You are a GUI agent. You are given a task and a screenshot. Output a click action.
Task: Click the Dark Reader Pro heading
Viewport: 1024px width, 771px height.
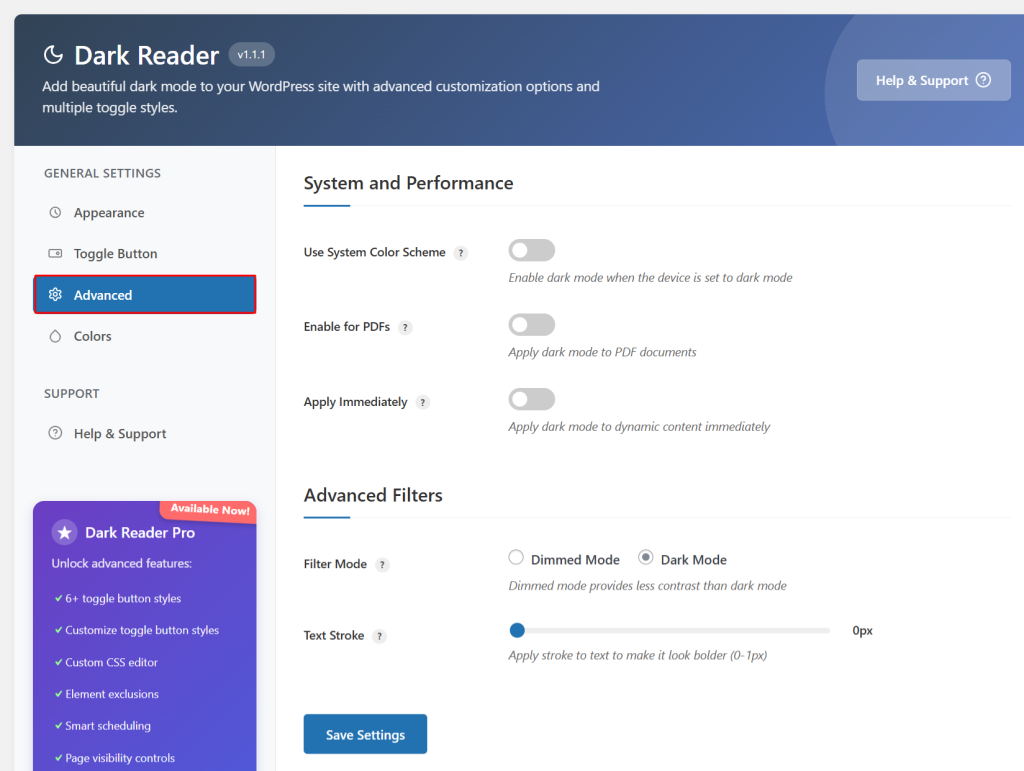[x=140, y=533]
